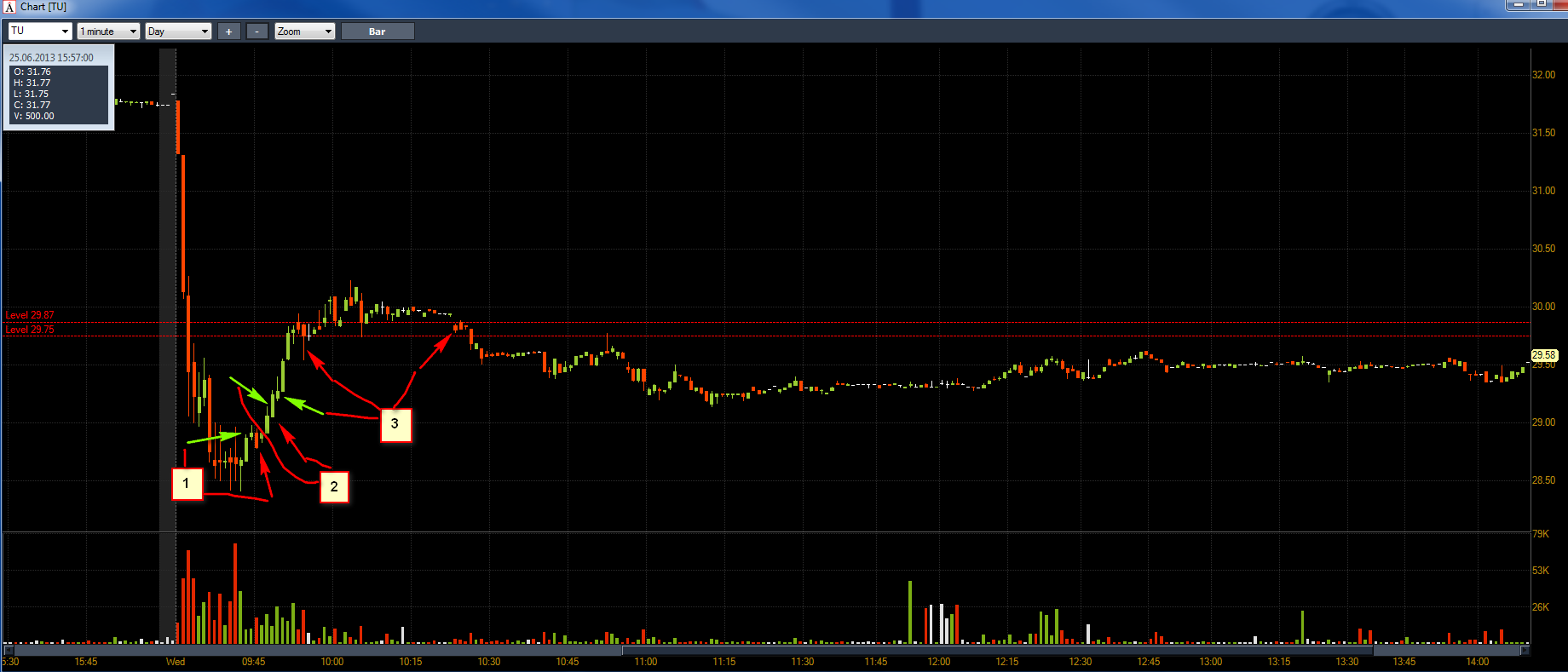
Task: Click the 14:00 time axis label
Action: (1478, 662)
